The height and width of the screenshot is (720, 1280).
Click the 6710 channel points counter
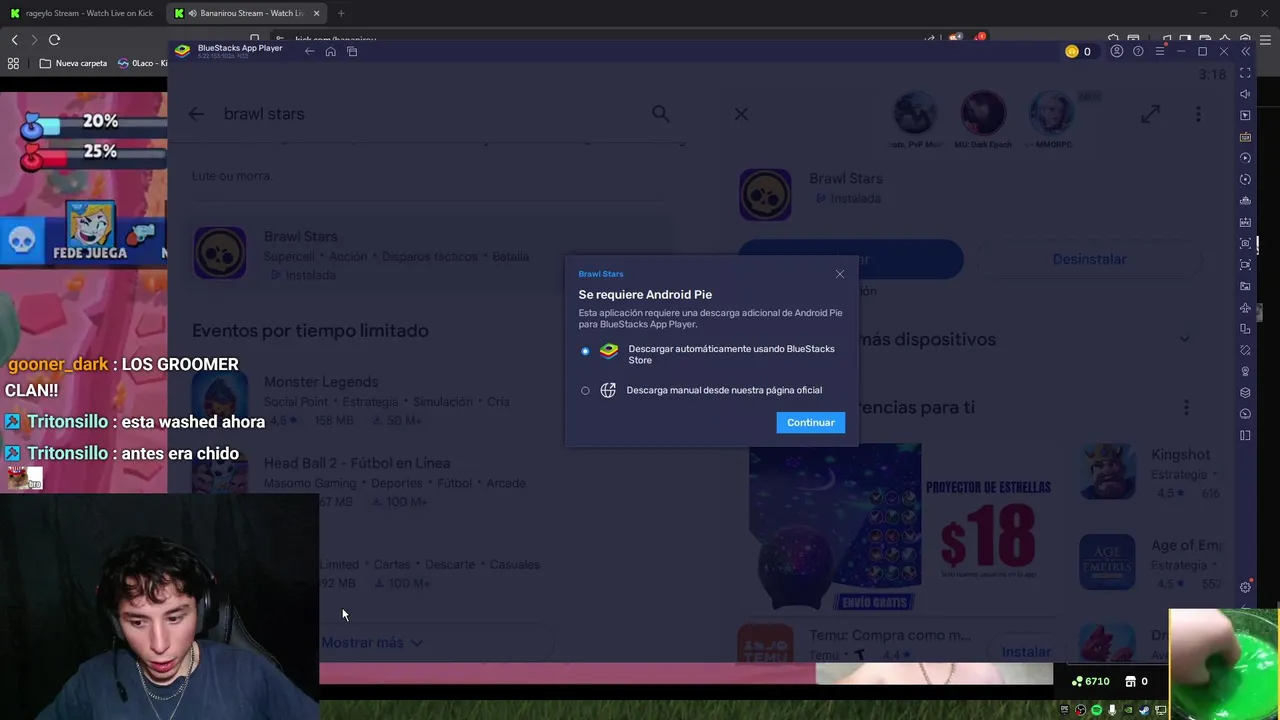coord(1090,681)
